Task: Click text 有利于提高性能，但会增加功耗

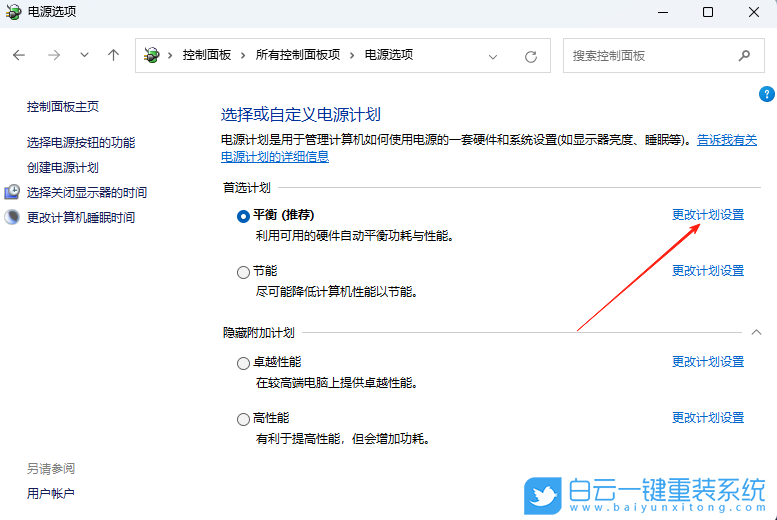Action: tap(343, 439)
